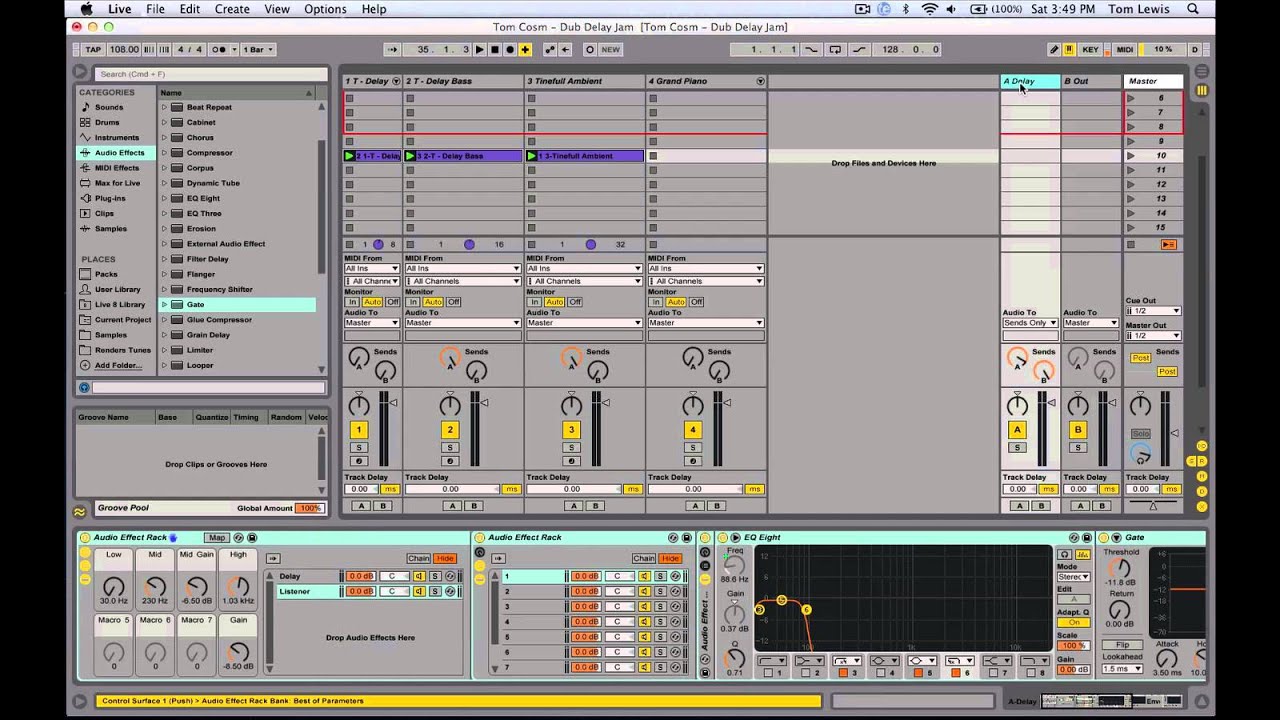This screenshot has height=720, width=1280.
Task: Click the Session Record circle button
Action: pos(590,49)
